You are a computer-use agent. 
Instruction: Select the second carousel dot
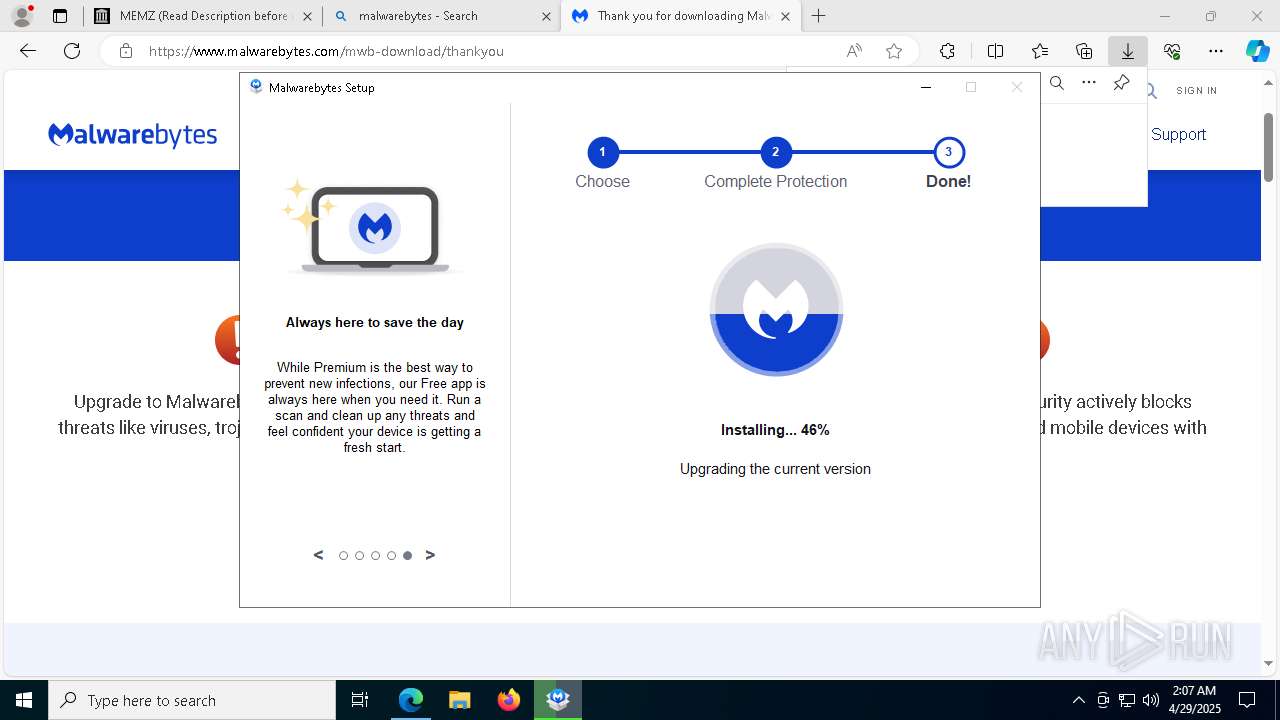point(359,556)
